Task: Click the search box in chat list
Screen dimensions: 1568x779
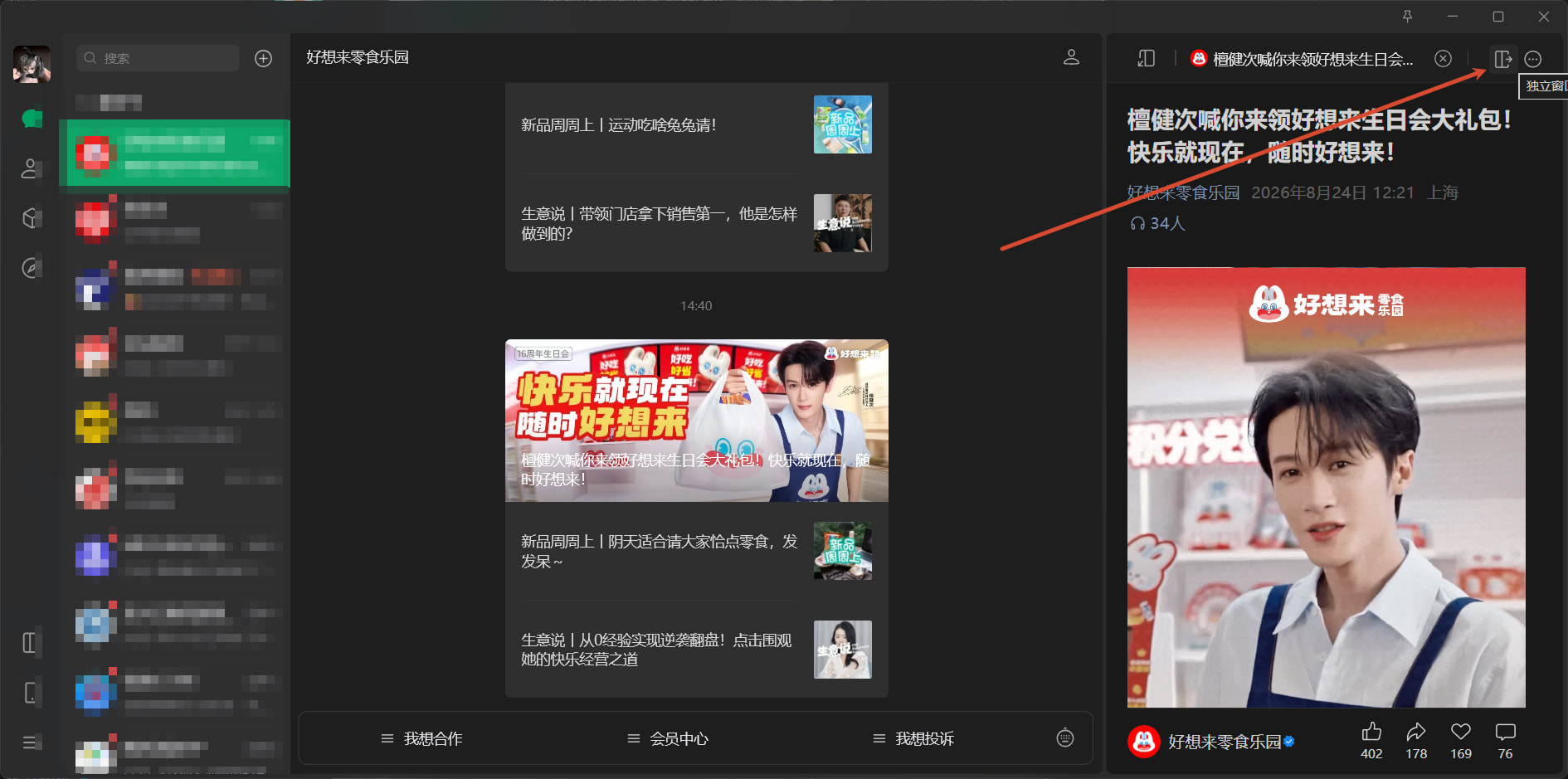Action: coord(158,58)
